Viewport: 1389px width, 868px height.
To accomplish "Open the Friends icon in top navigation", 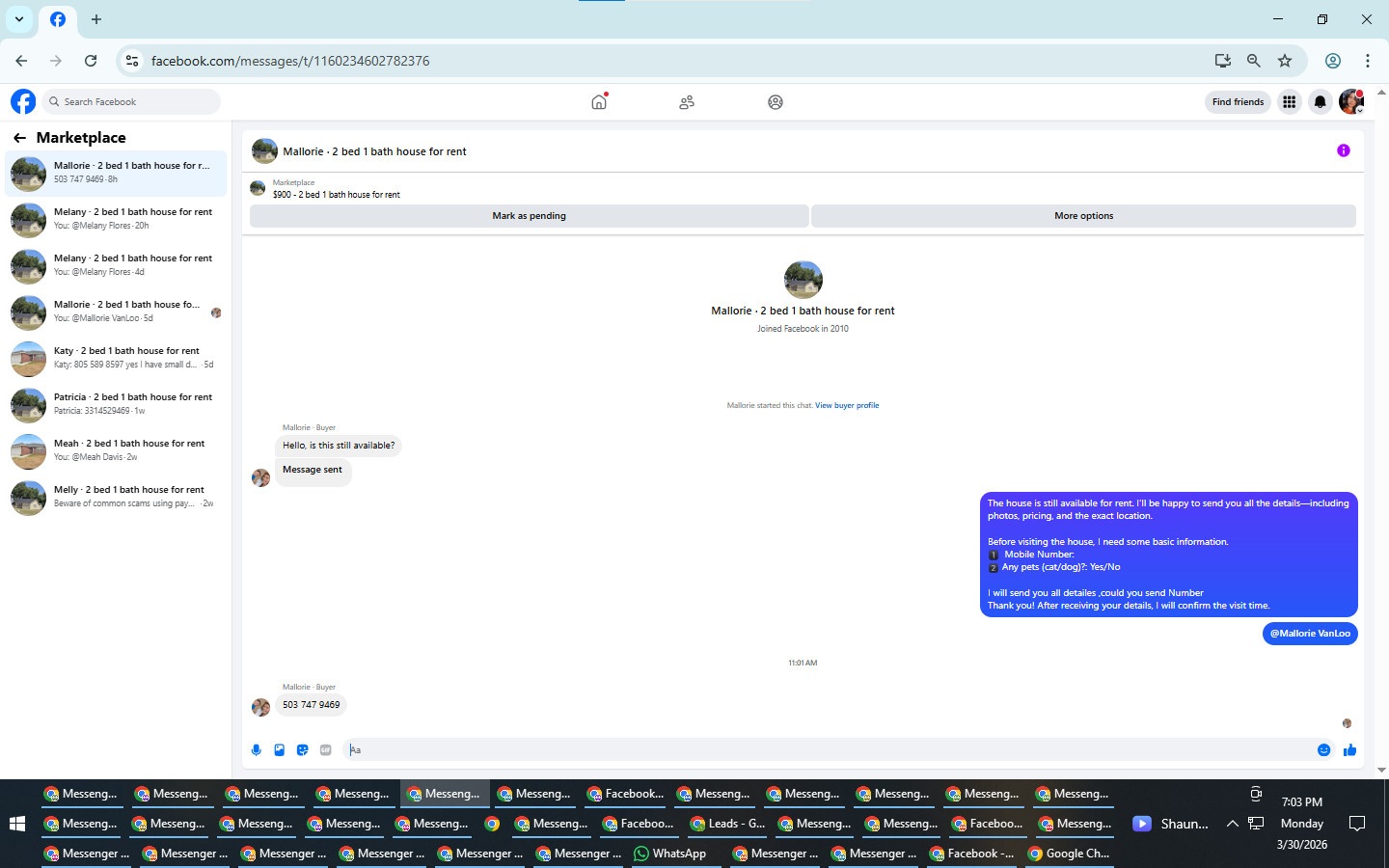I will tap(687, 101).
